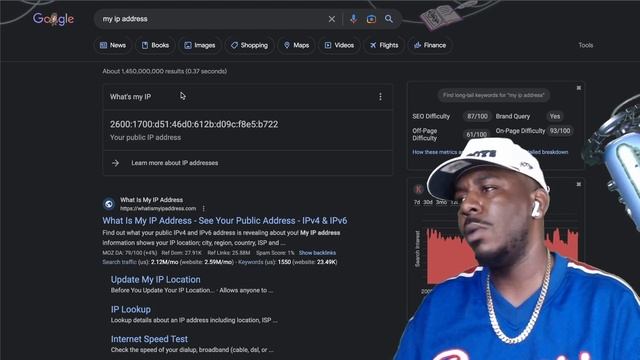Open the Videos filter tab
The height and width of the screenshot is (360, 640).
click(x=339, y=45)
